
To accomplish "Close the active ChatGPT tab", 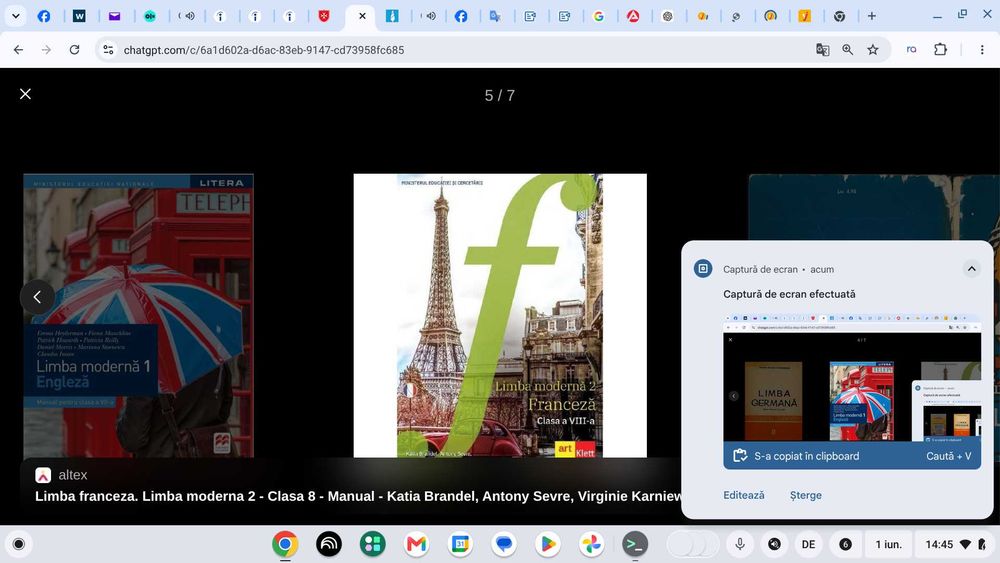I will [362, 16].
